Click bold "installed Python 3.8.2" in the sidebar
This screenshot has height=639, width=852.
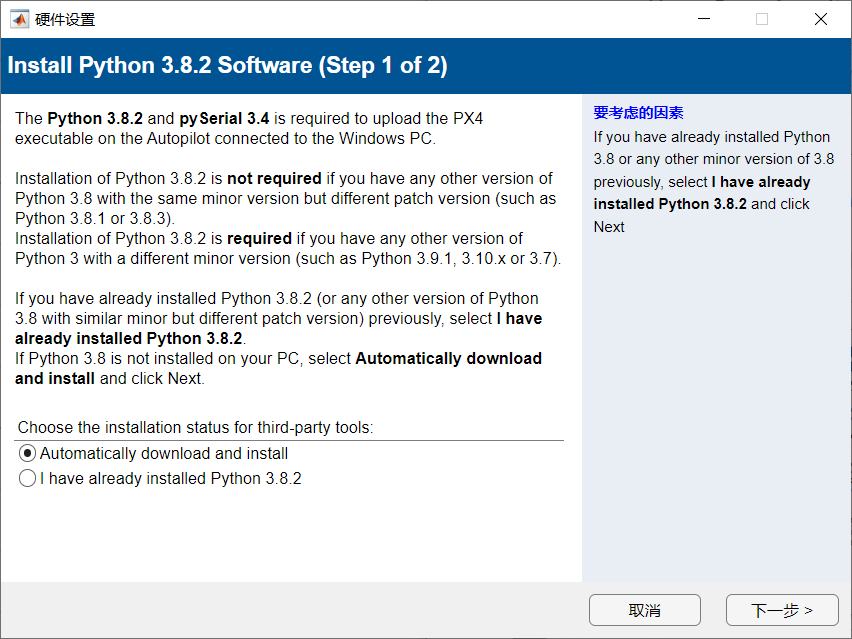[x=669, y=204]
